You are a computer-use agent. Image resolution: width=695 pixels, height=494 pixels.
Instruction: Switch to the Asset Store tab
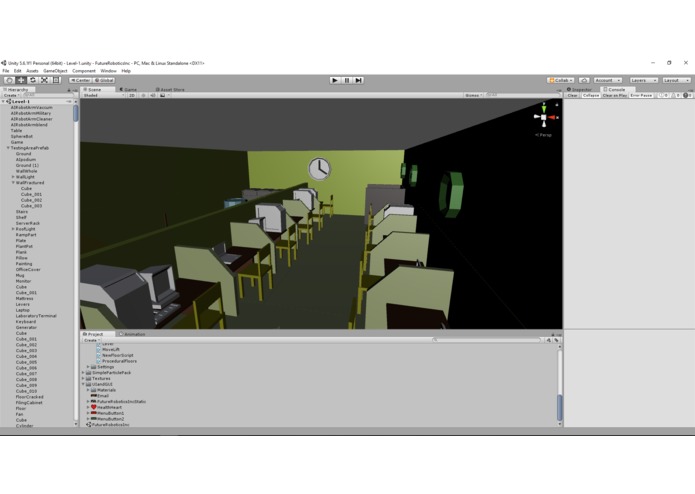[x=170, y=89]
